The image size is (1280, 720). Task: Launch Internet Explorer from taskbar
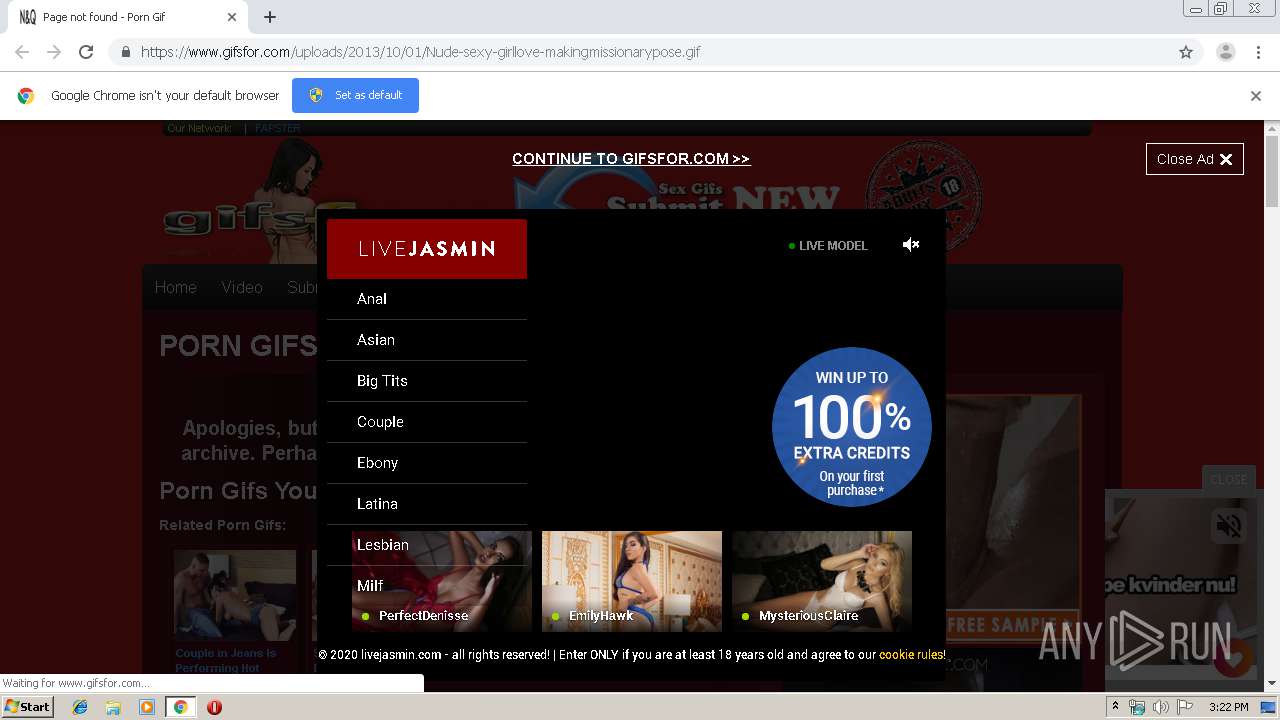coord(80,707)
